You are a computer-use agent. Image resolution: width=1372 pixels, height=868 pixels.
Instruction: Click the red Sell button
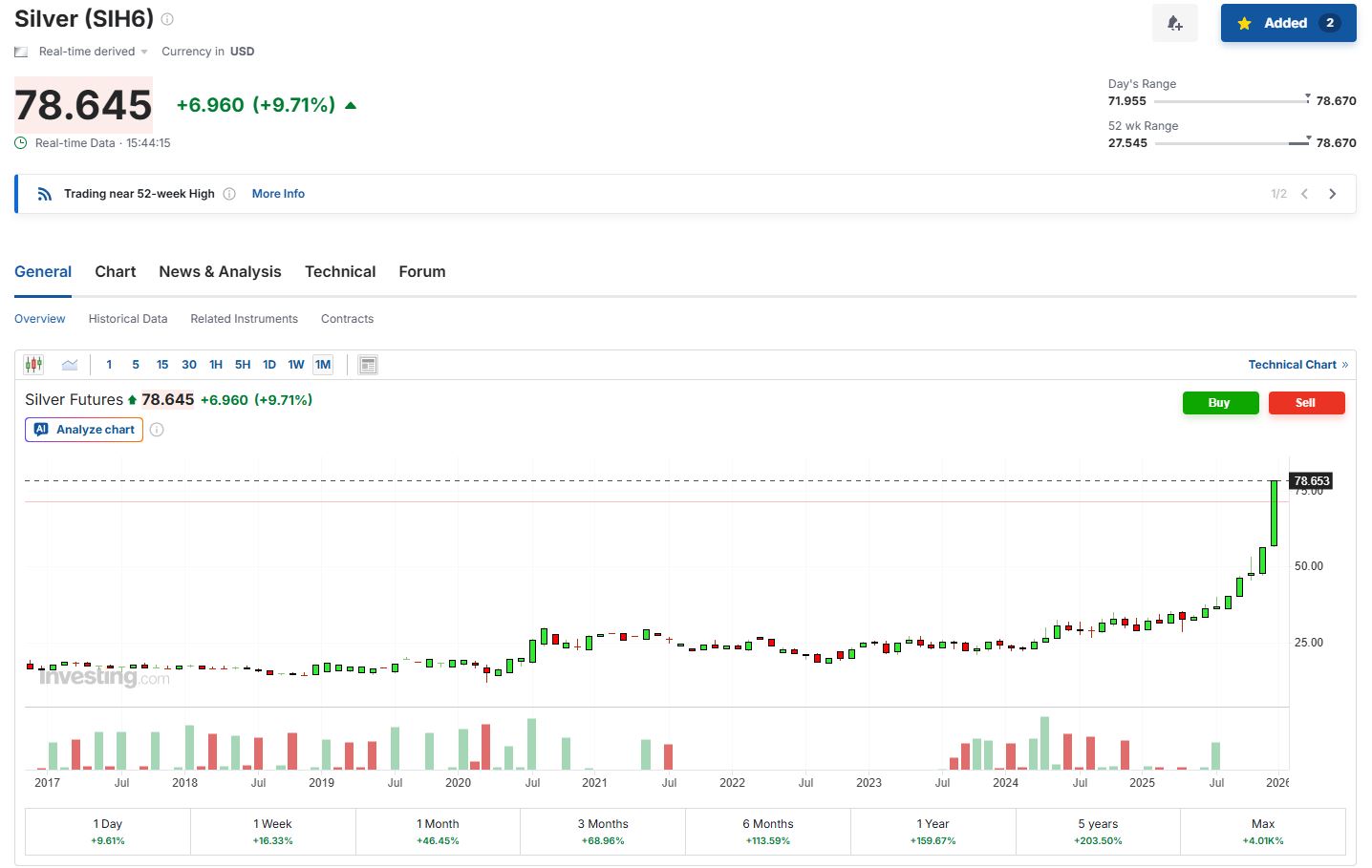coord(1306,403)
